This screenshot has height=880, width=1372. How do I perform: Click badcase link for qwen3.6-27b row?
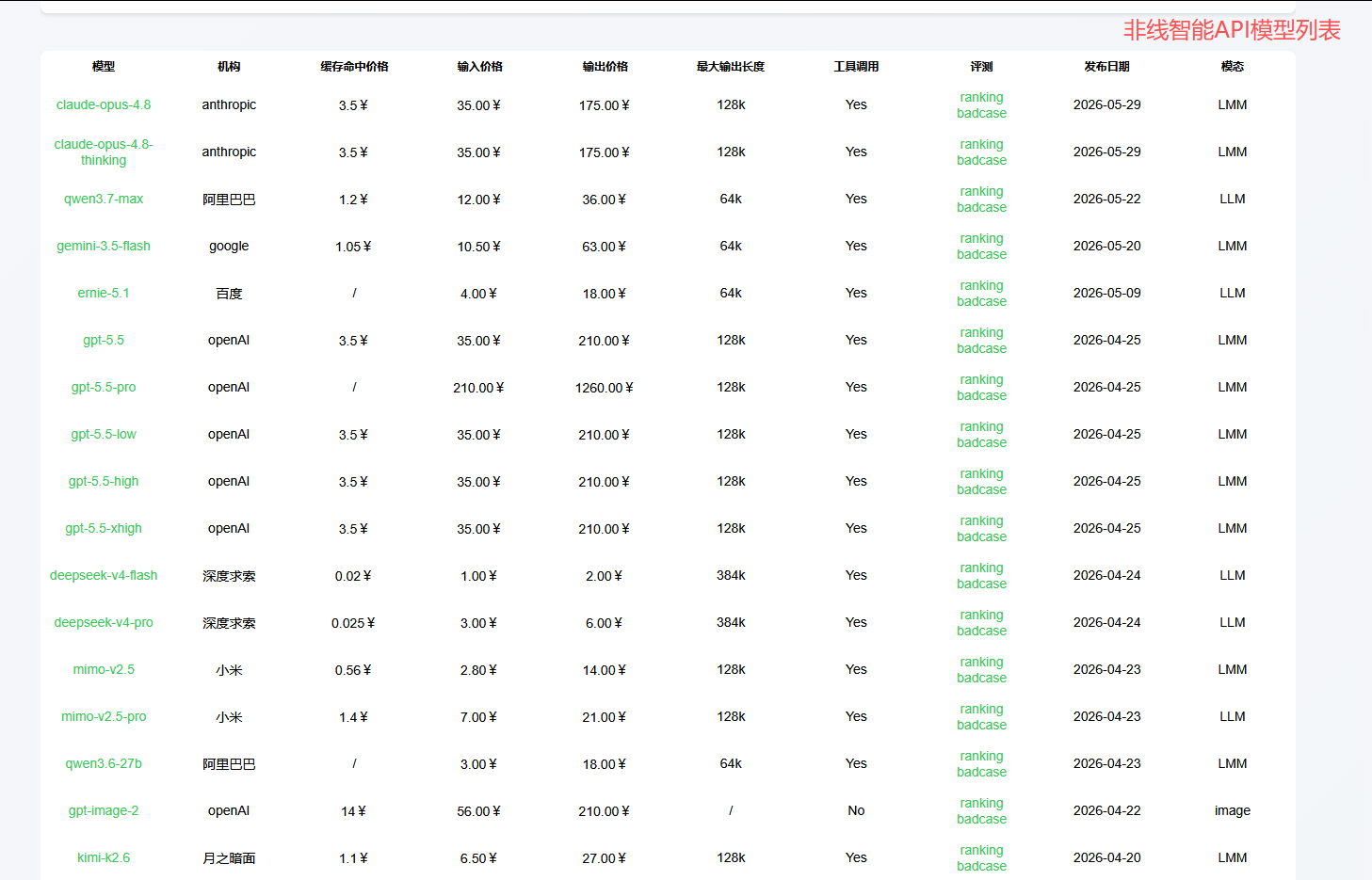pos(981,772)
